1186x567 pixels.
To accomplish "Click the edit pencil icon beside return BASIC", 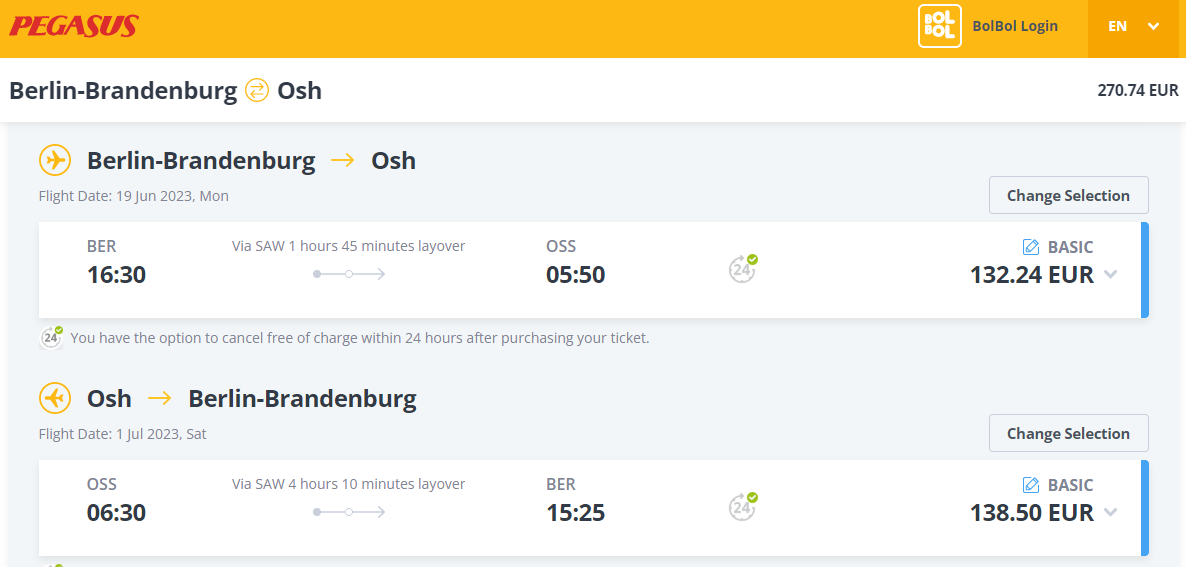I will point(1030,485).
